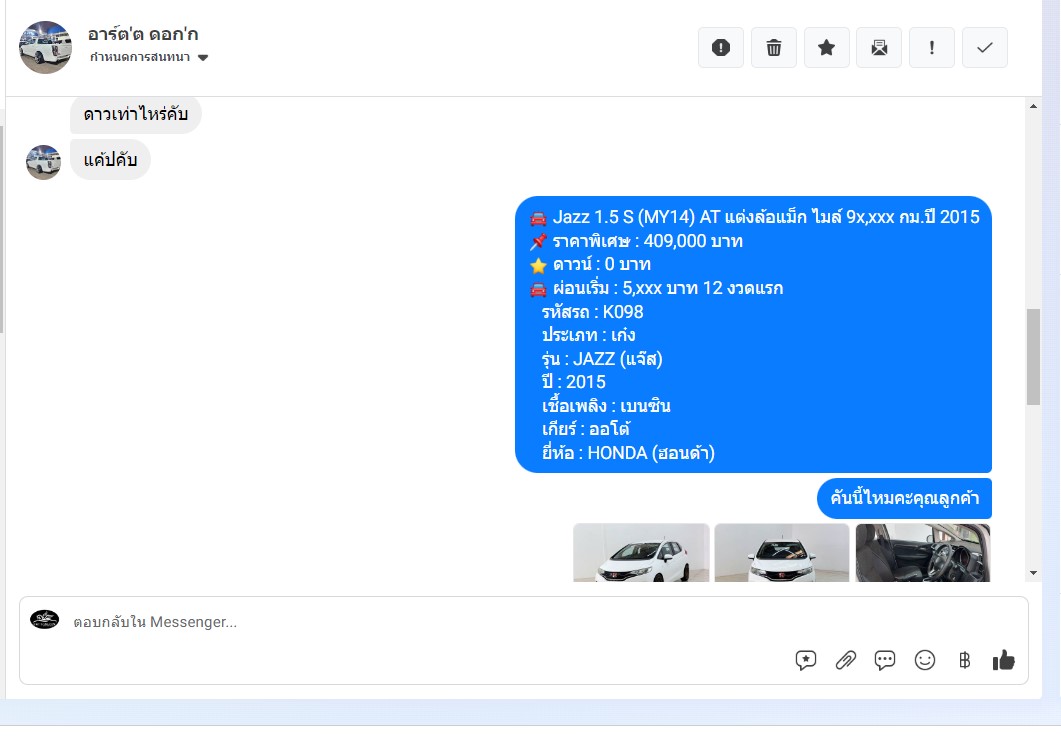Image resolution: width=1061 pixels, height=754 pixels.
Task: Click the page avatar beside reply box
Action: 45,620
